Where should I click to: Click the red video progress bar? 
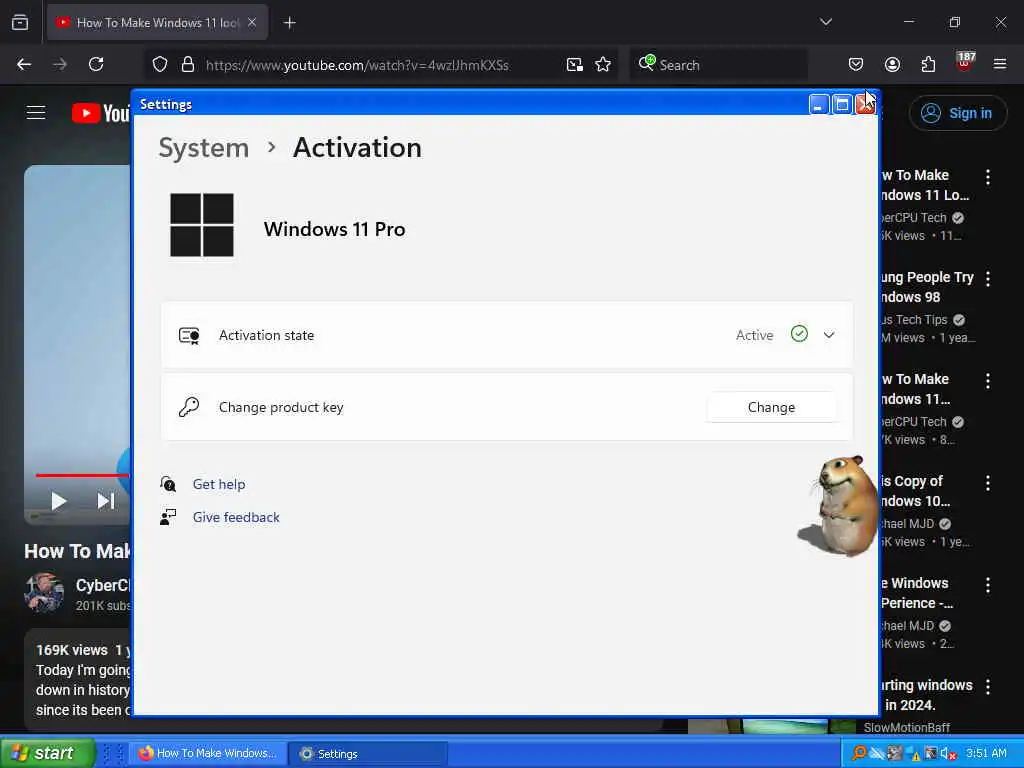[82, 475]
